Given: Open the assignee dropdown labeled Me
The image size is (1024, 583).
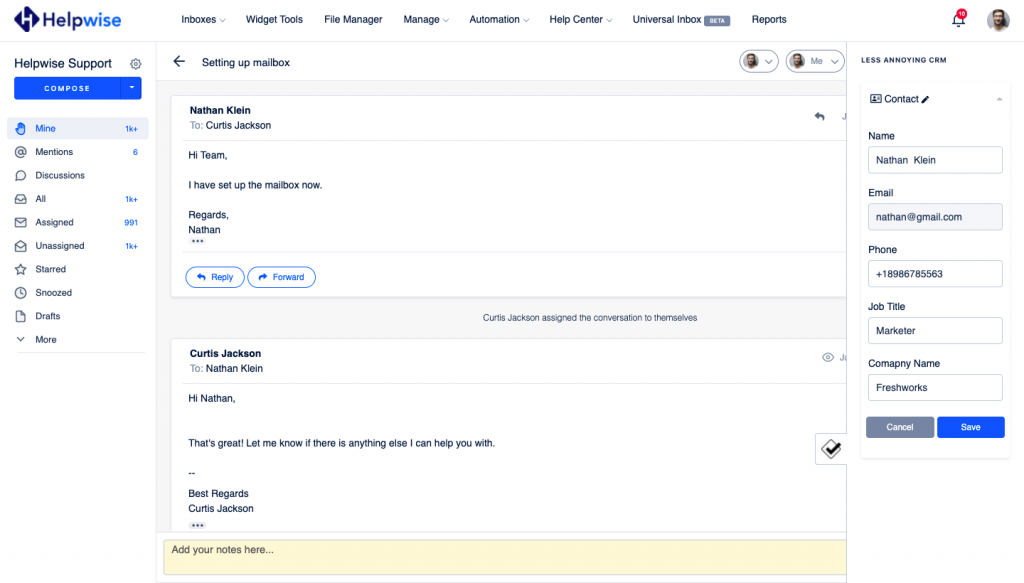Looking at the screenshot, I should 814,62.
